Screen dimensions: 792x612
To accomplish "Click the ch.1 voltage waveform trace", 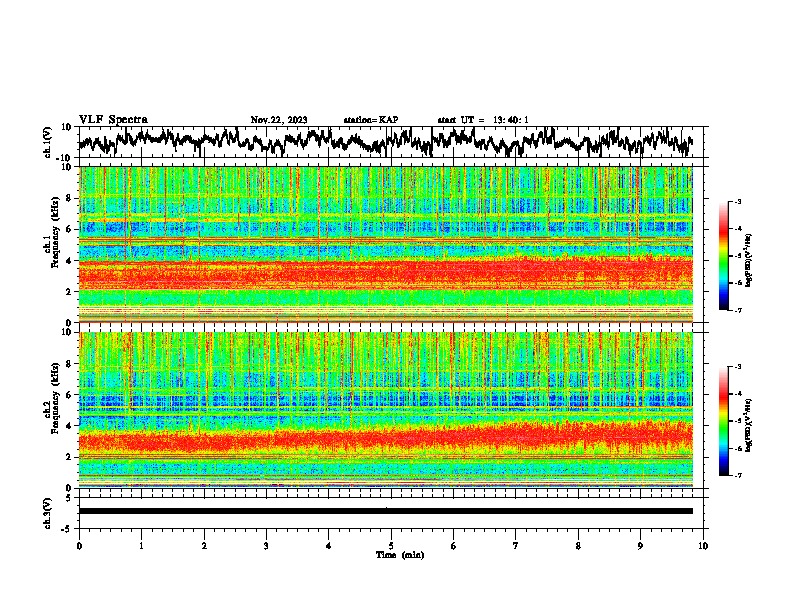I will click(385, 141).
